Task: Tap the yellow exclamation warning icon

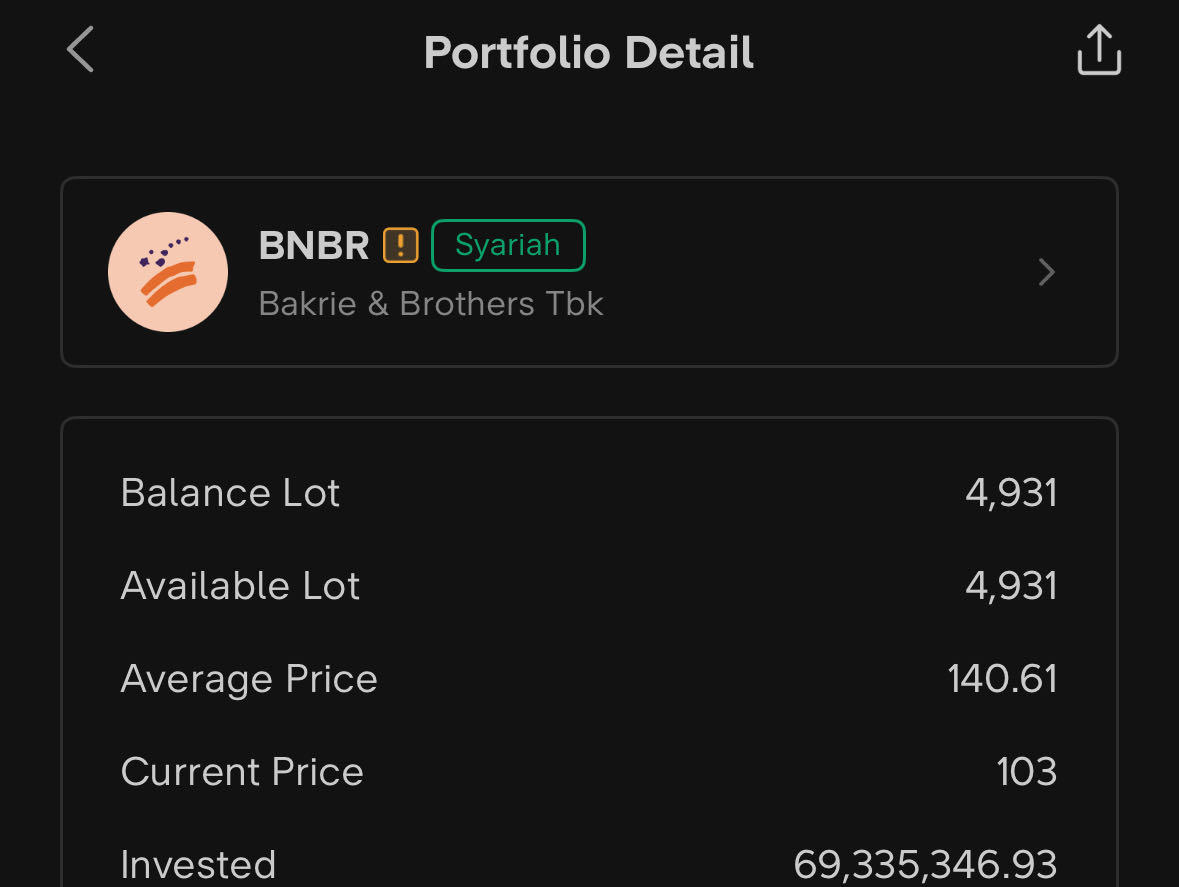Action: click(x=400, y=245)
